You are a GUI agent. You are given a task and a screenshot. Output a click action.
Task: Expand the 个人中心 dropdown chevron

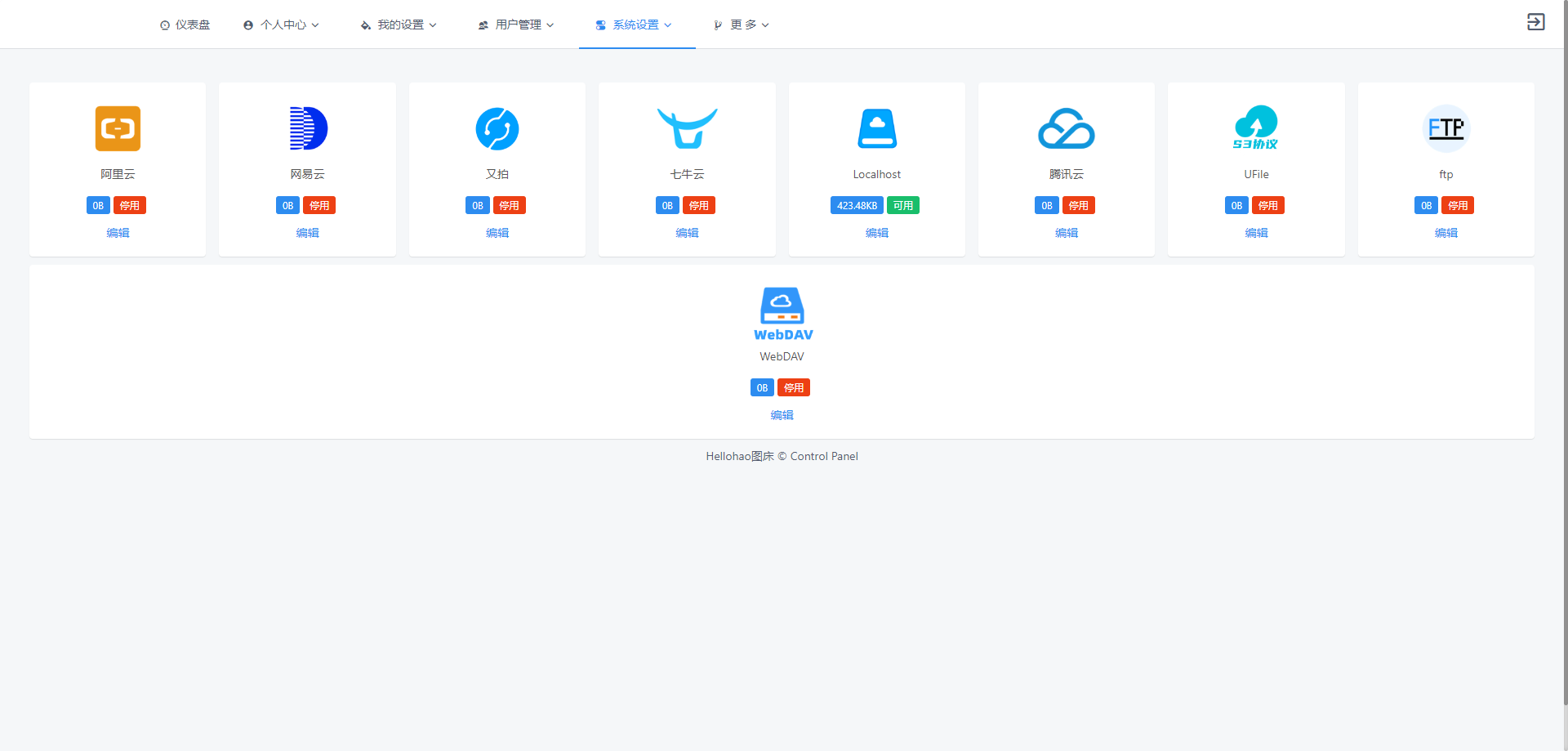(315, 25)
